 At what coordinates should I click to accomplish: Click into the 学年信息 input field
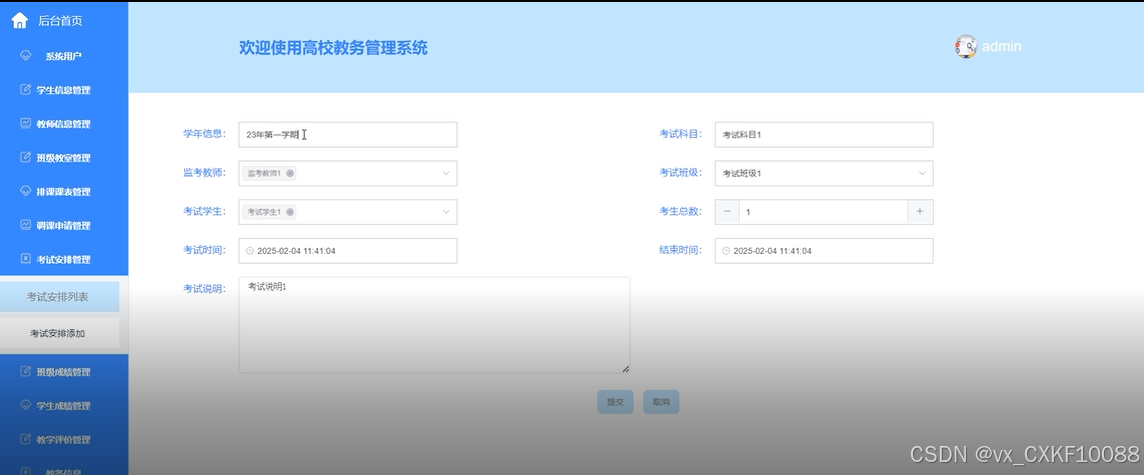[x=348, y=134]
